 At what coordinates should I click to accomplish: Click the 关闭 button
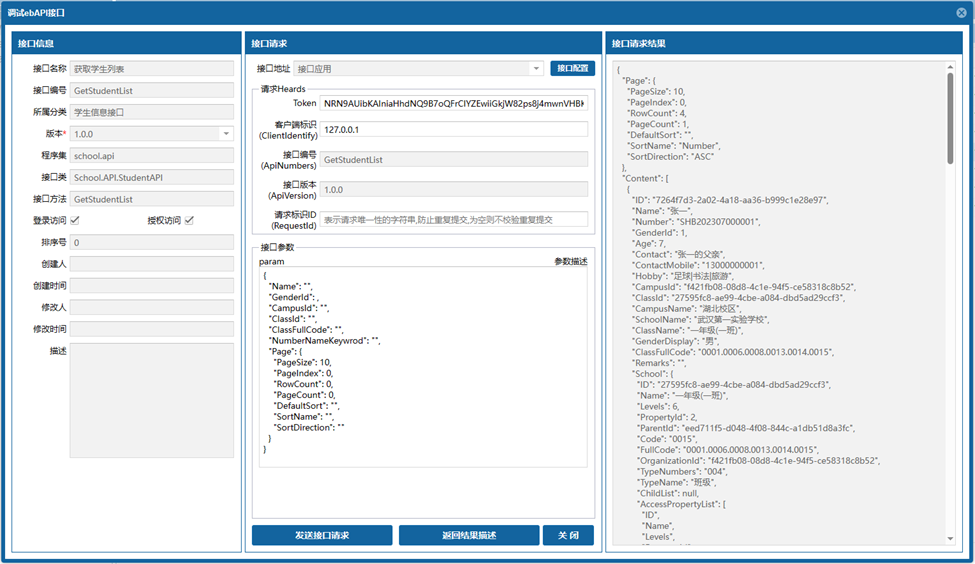(x=568, y=535)
